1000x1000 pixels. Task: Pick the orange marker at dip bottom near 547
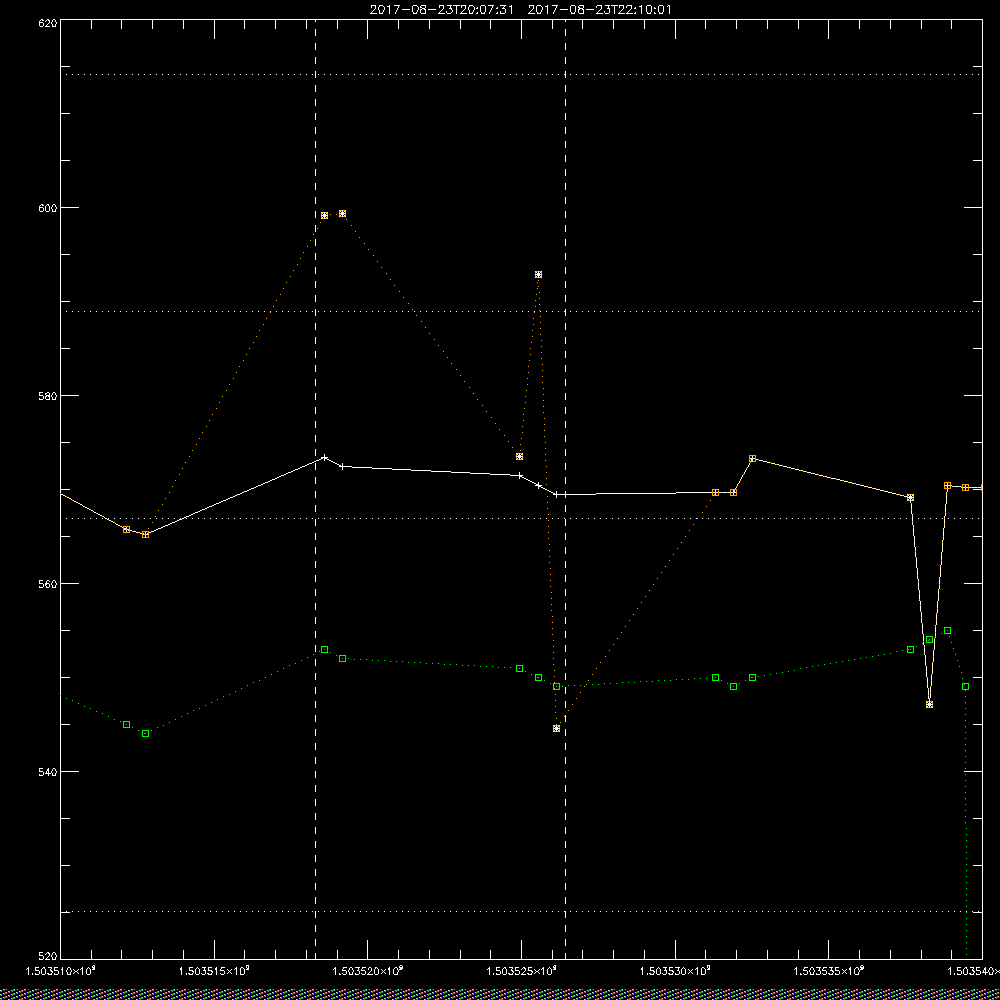pos(929,704)
